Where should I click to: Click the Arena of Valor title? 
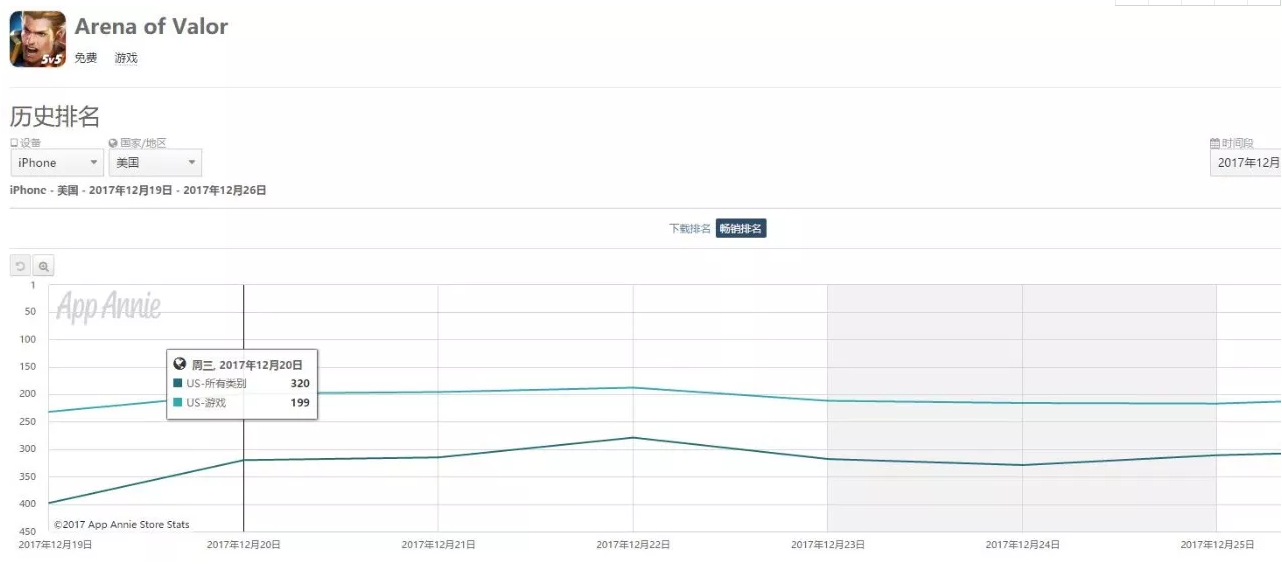tap(151, 27)
